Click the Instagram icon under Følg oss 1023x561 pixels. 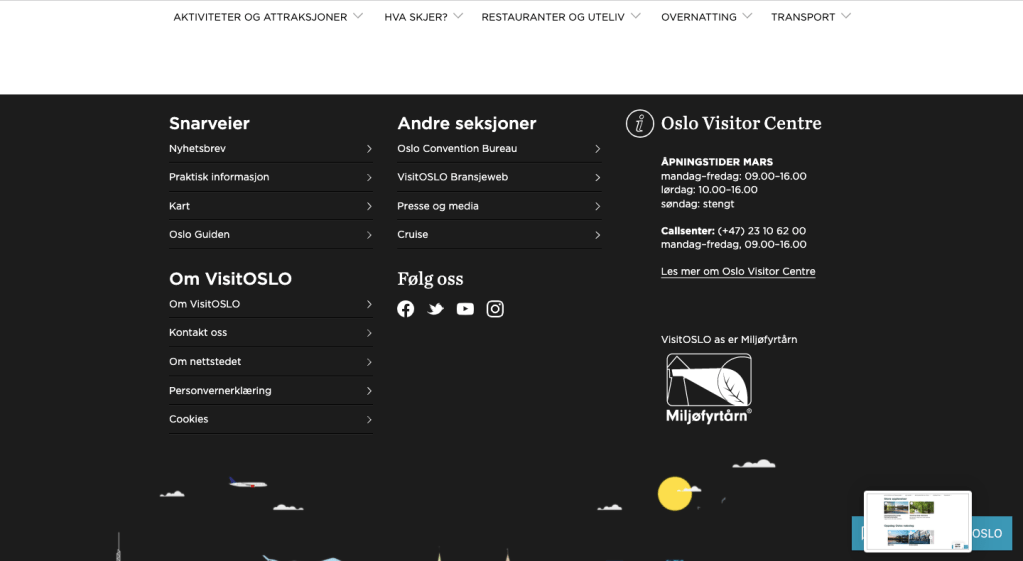pos(495,309)
